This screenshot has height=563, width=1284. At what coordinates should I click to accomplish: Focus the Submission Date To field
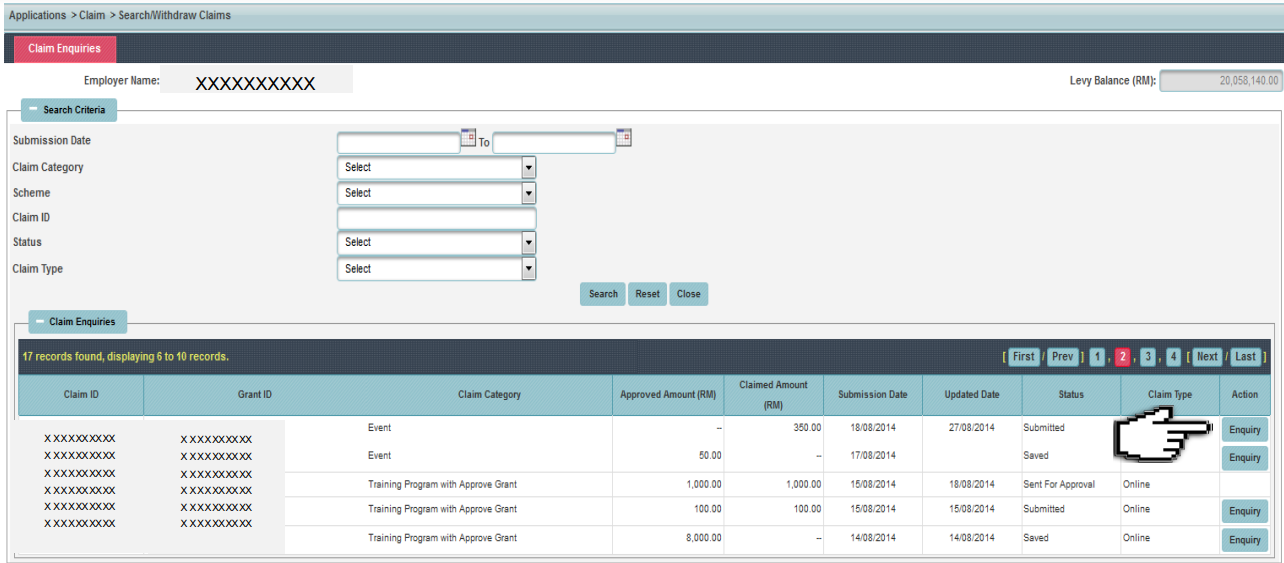tap(554, 143)
